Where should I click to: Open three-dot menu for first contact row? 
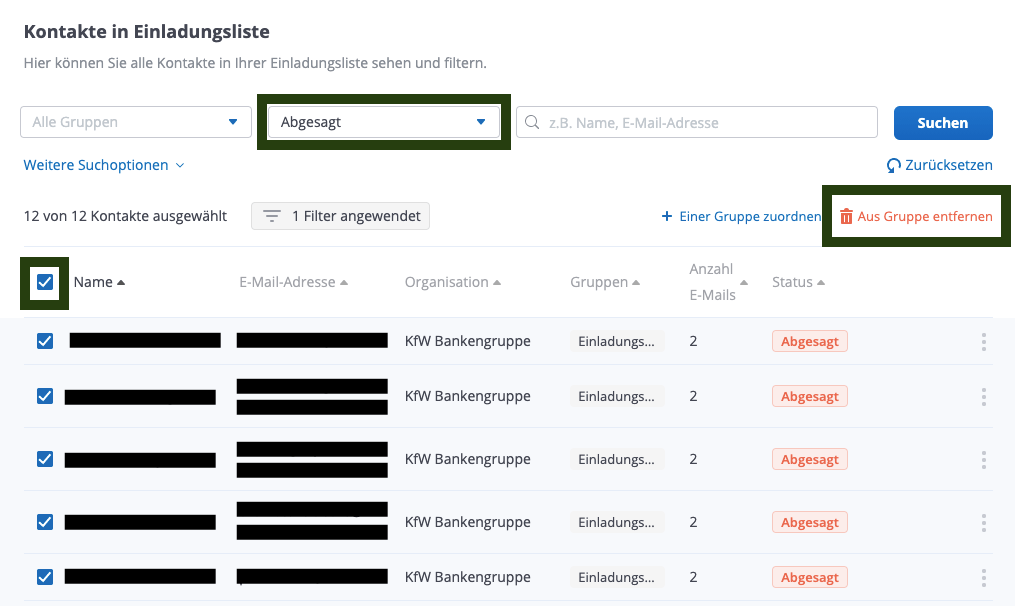tap(984, 342)
